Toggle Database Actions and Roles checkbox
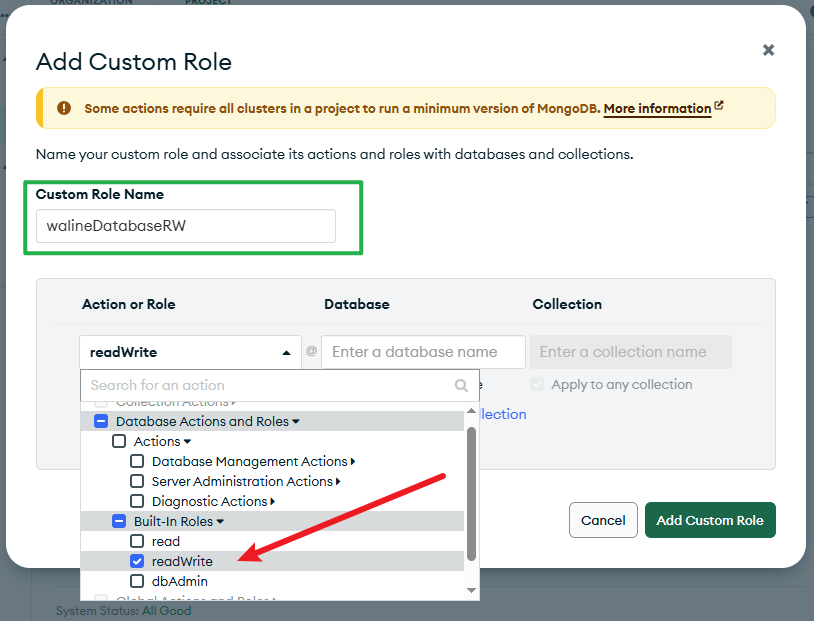The image size is (814, 621). click(101, 421)
